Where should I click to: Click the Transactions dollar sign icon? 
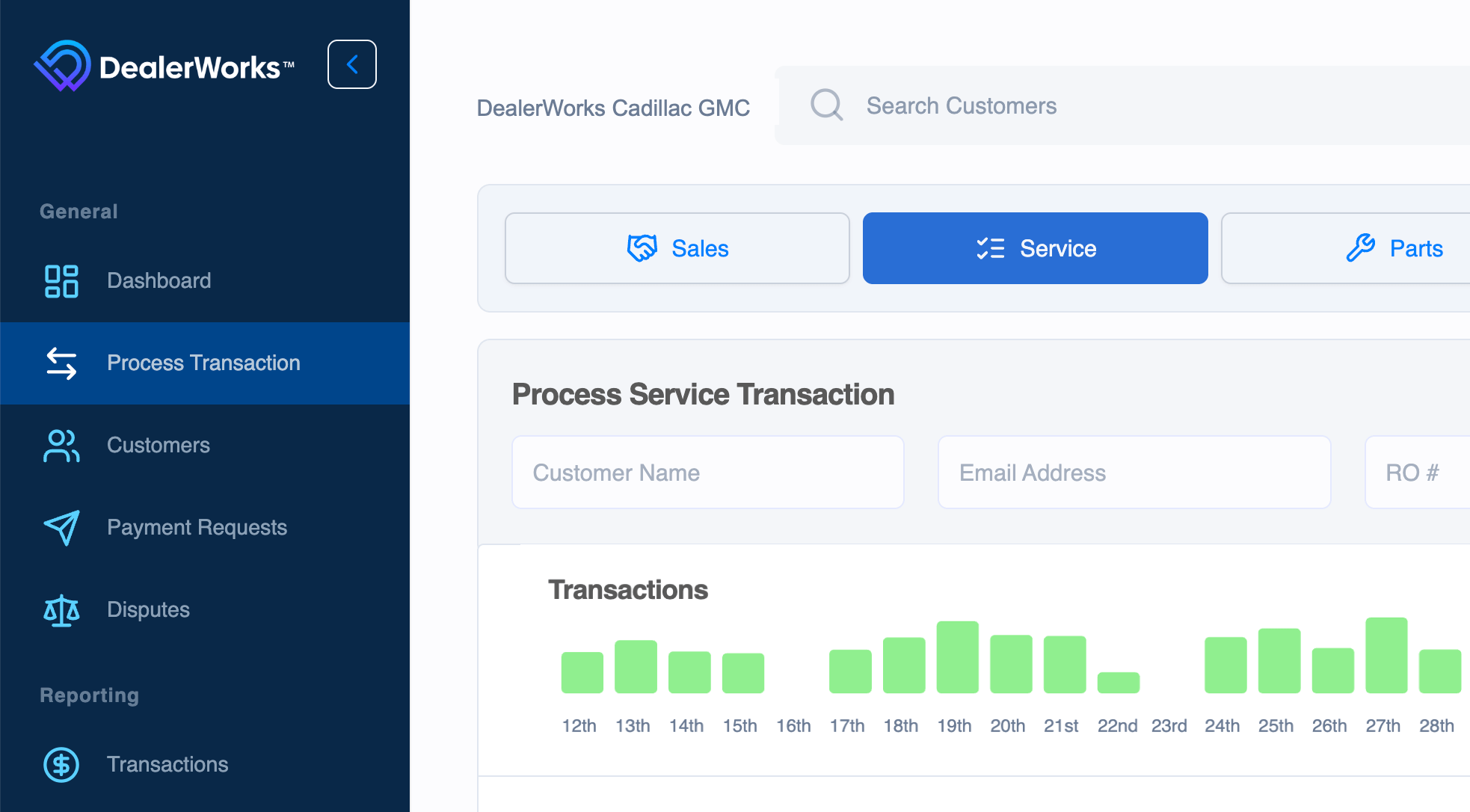[61, 764]
